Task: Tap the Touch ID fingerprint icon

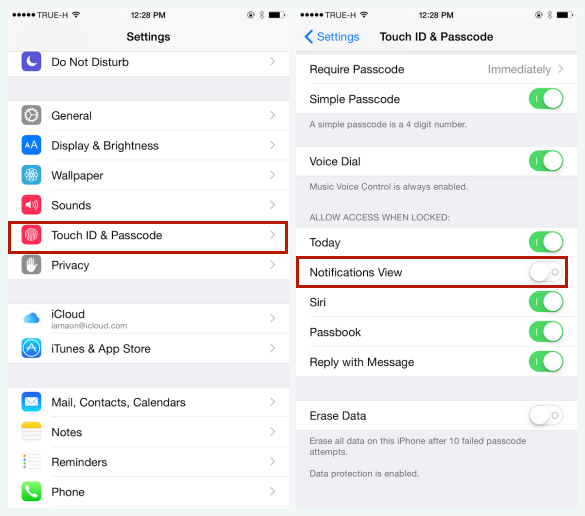Action: click(31, 235)
